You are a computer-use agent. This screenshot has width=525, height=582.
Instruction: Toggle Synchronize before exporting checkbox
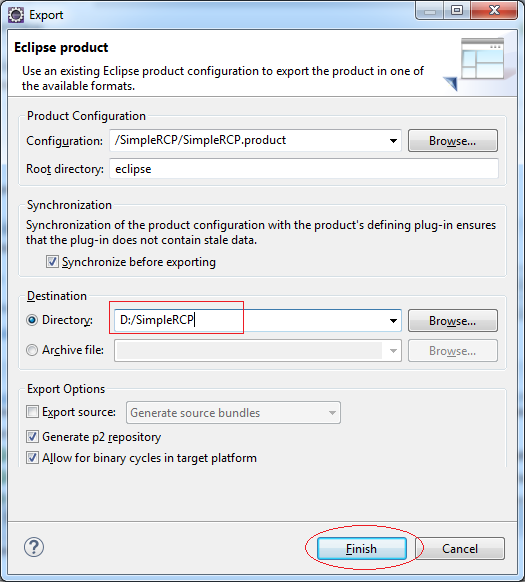pyautogui.click(x=52, y=262)
